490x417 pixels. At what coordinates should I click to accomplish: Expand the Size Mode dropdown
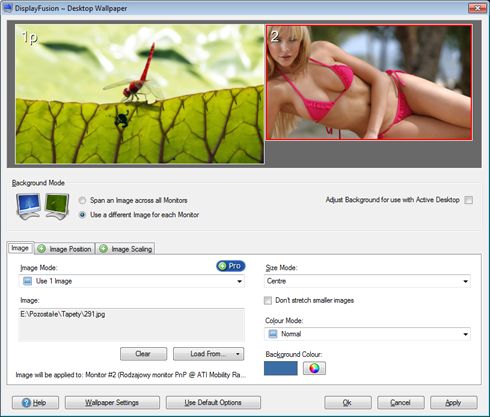tap(465, 281)
